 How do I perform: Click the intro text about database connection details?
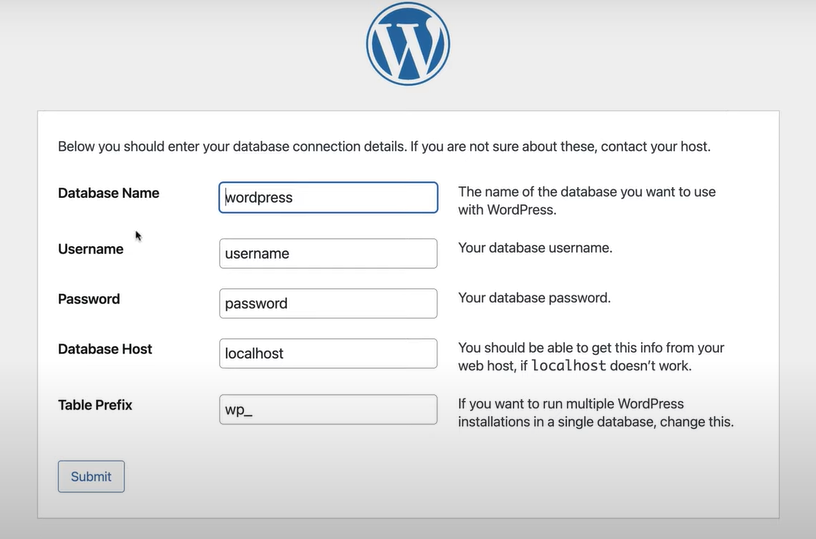pyautogui.click(x=384, y=147)
